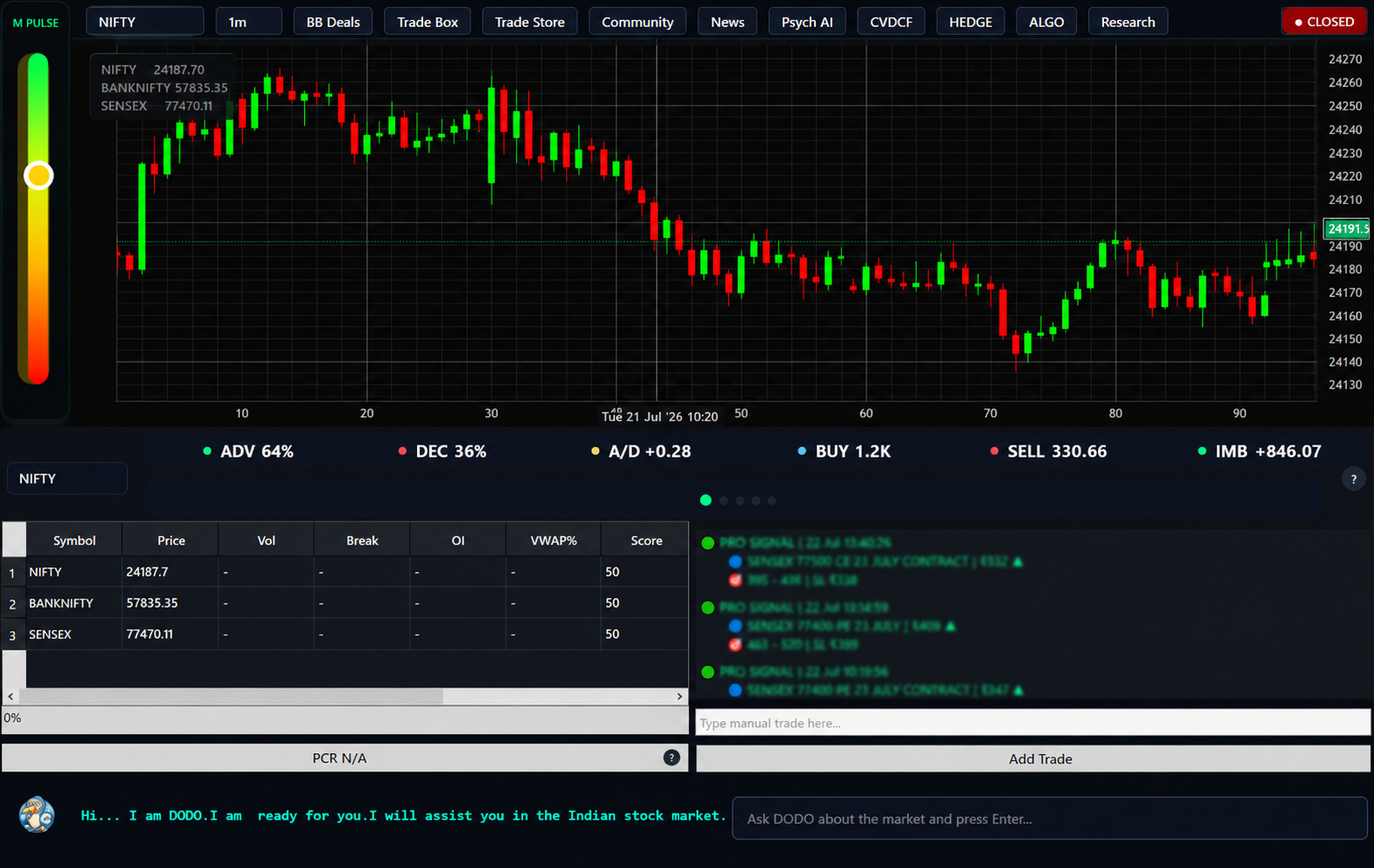Click the CLOSED market status button

(x=1323, y=22)
